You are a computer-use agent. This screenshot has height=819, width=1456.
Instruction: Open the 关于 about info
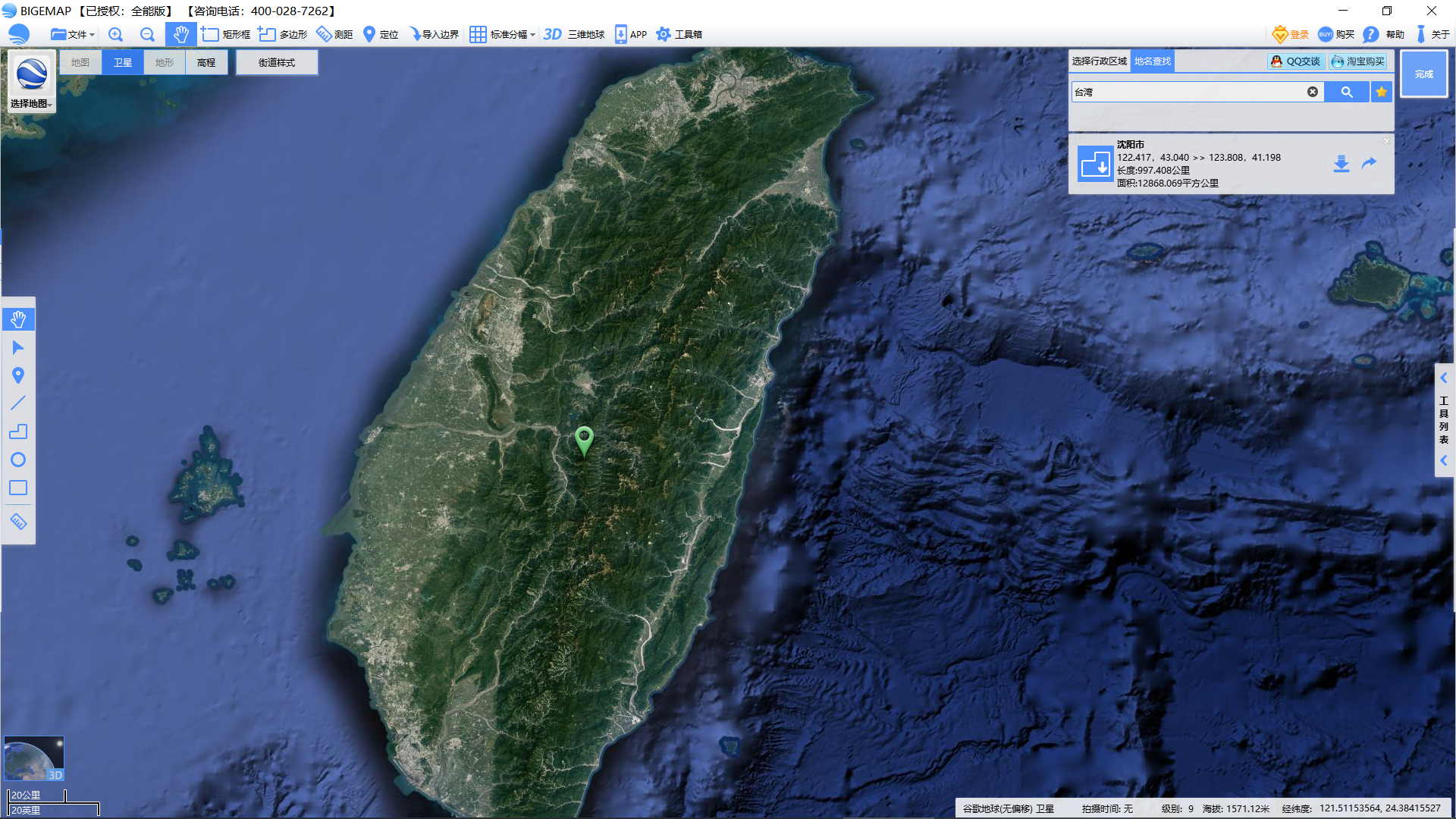click(1432, 34)
